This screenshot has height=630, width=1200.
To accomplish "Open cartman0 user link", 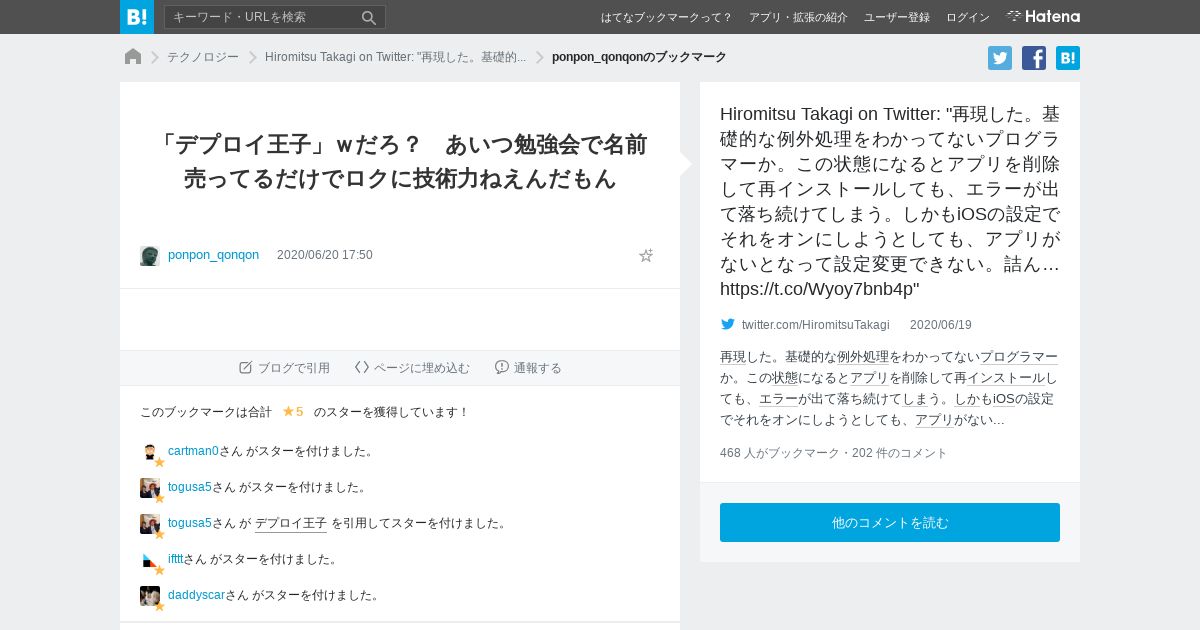I will 193,451.
